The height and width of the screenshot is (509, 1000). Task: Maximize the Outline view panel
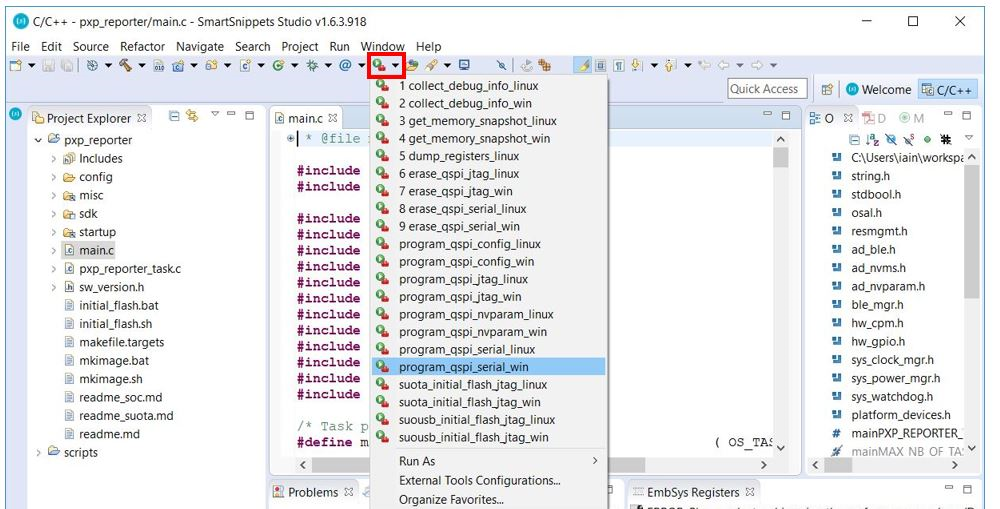tap(966, 115)
